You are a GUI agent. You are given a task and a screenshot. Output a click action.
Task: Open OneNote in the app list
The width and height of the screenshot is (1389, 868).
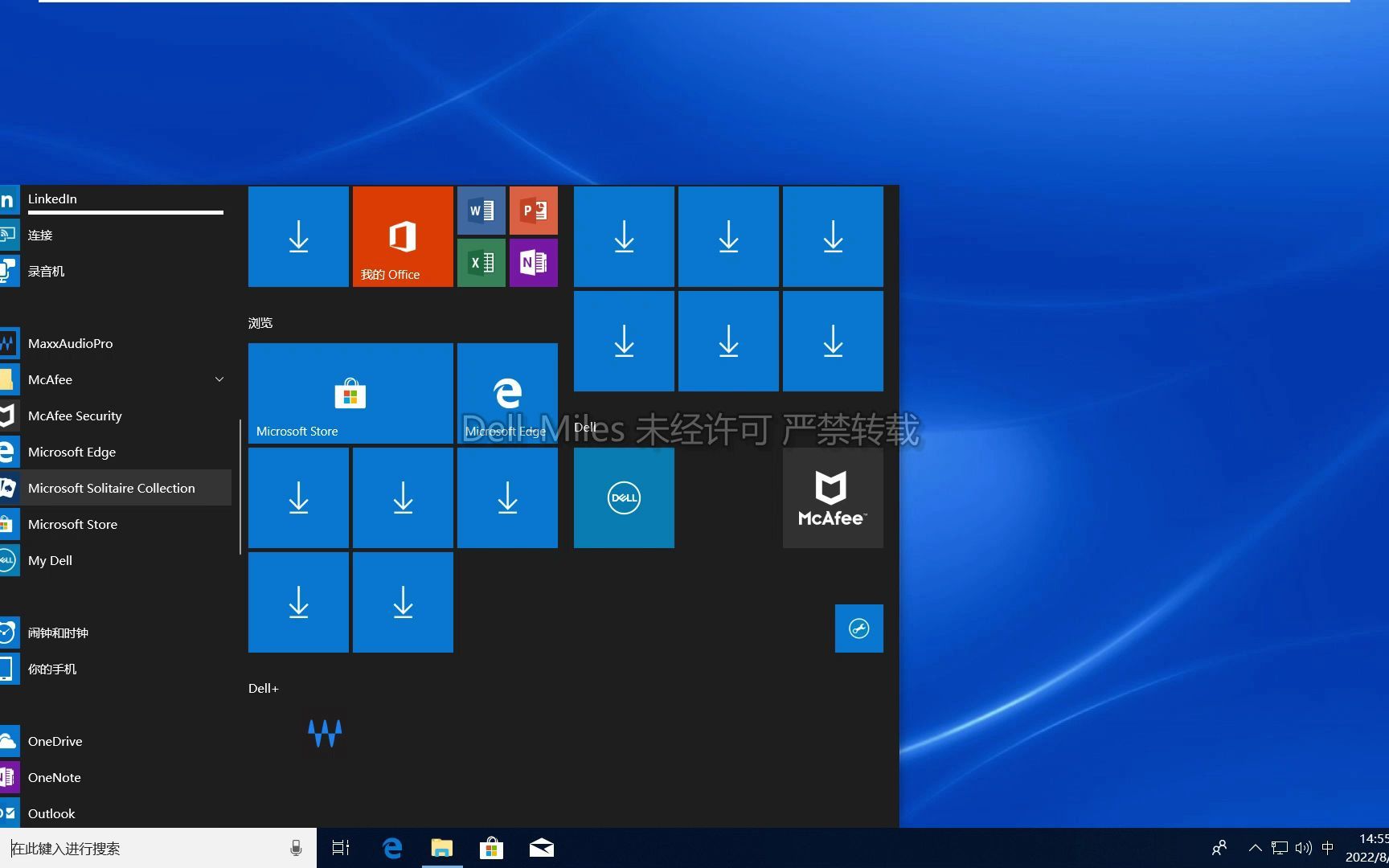coord(116,777)
